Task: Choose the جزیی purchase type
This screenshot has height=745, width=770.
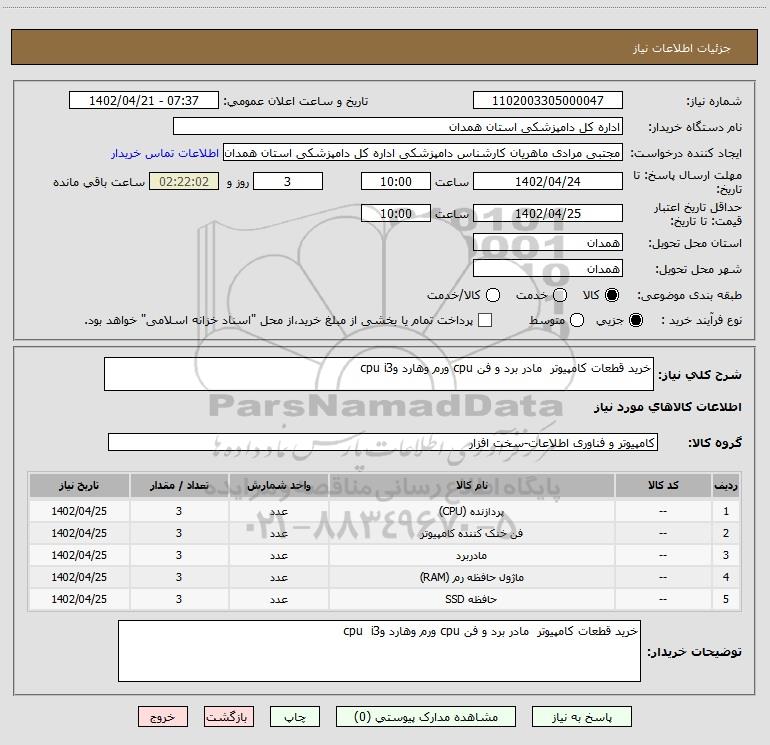Action: click(x=635, y=320)
